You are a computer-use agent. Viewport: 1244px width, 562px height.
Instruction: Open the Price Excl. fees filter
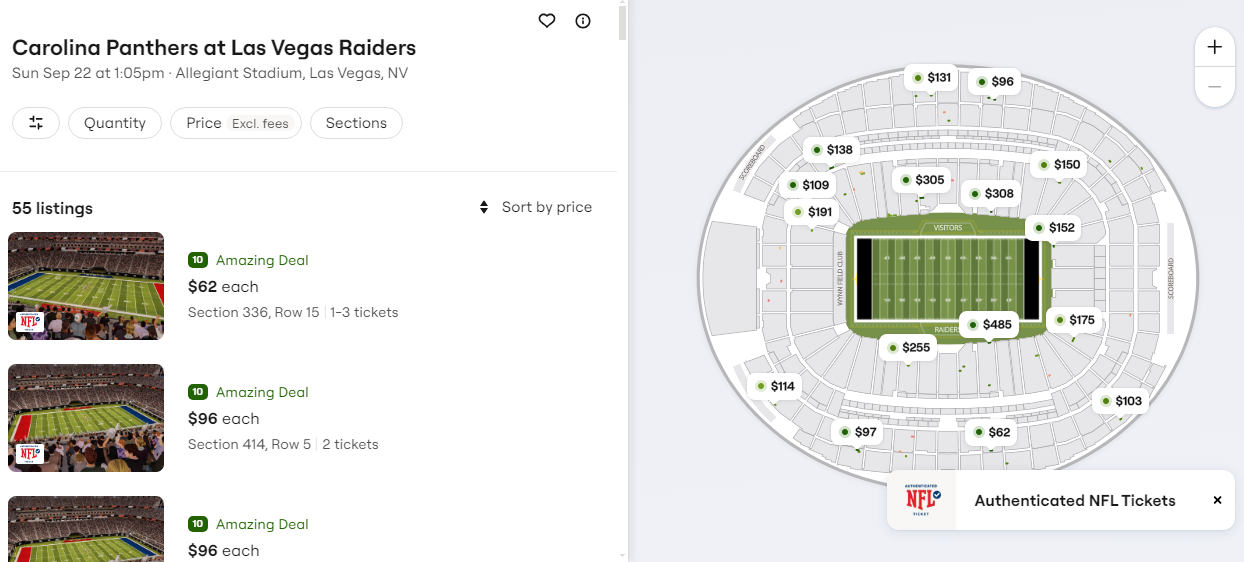coord(237,123)
